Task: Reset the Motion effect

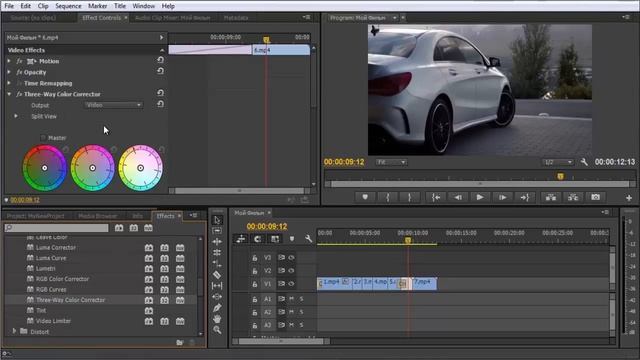Action: click(x=160, y=60)
